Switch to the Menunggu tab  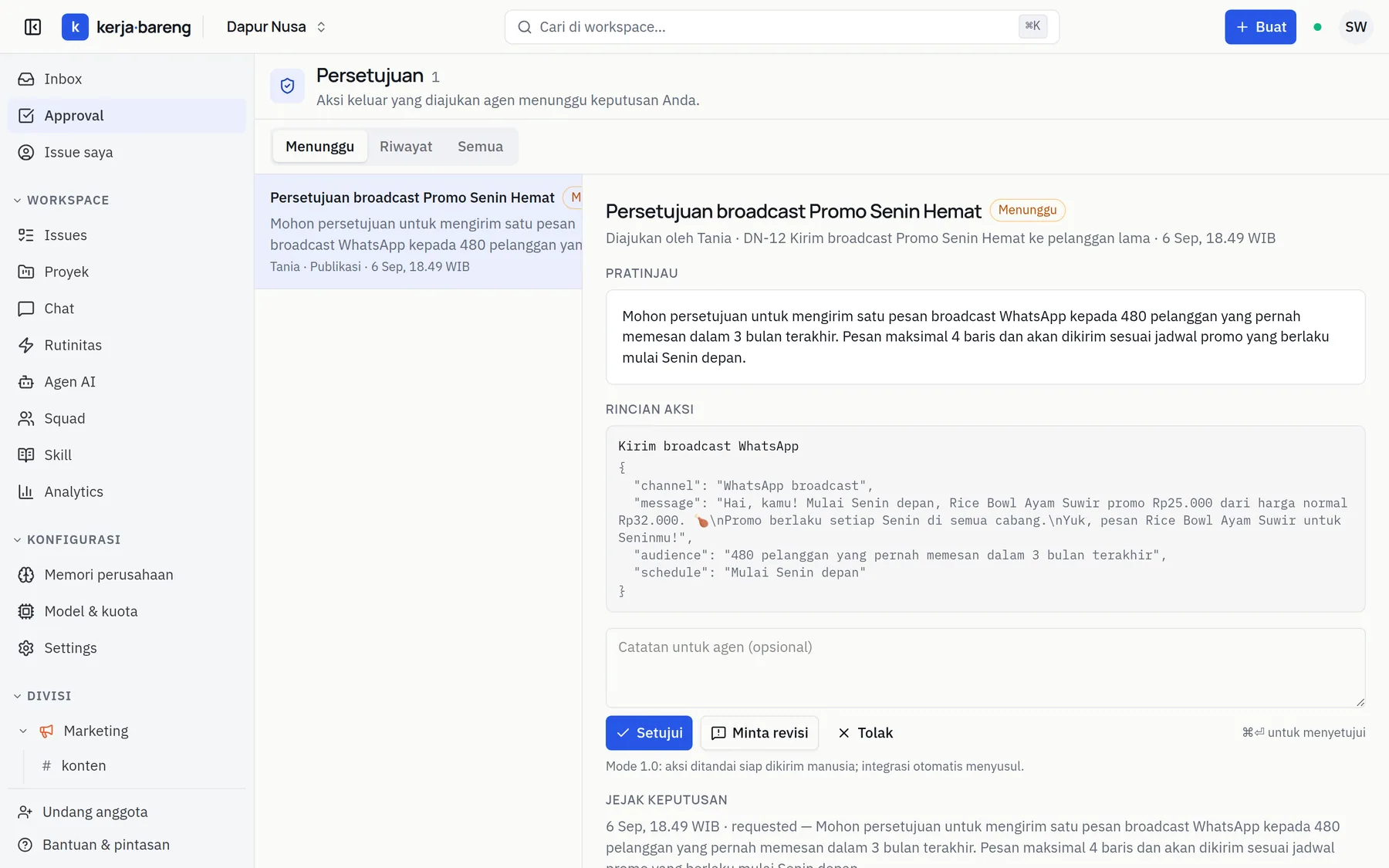coord(319,147)
